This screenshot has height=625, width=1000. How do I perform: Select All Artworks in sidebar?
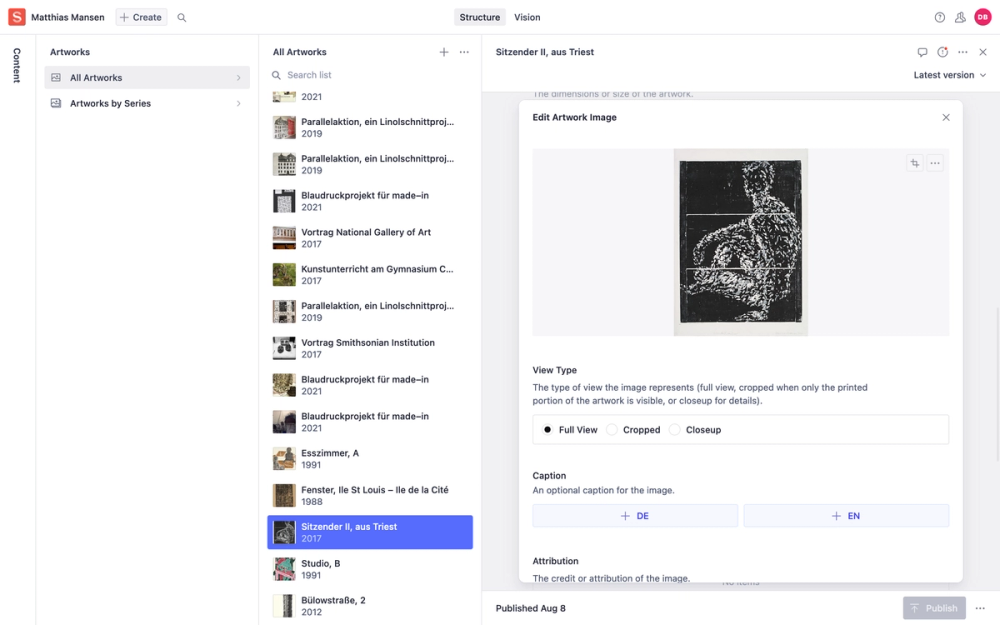(x=147, y=78)
